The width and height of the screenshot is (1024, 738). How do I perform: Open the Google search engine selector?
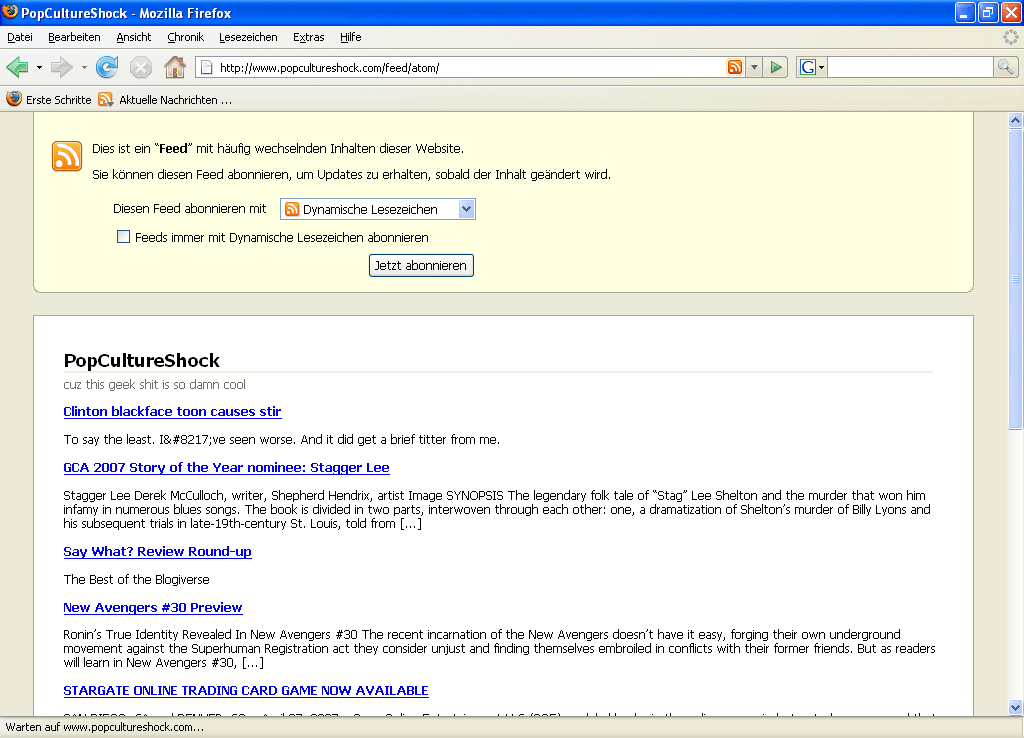click(812, 67)
